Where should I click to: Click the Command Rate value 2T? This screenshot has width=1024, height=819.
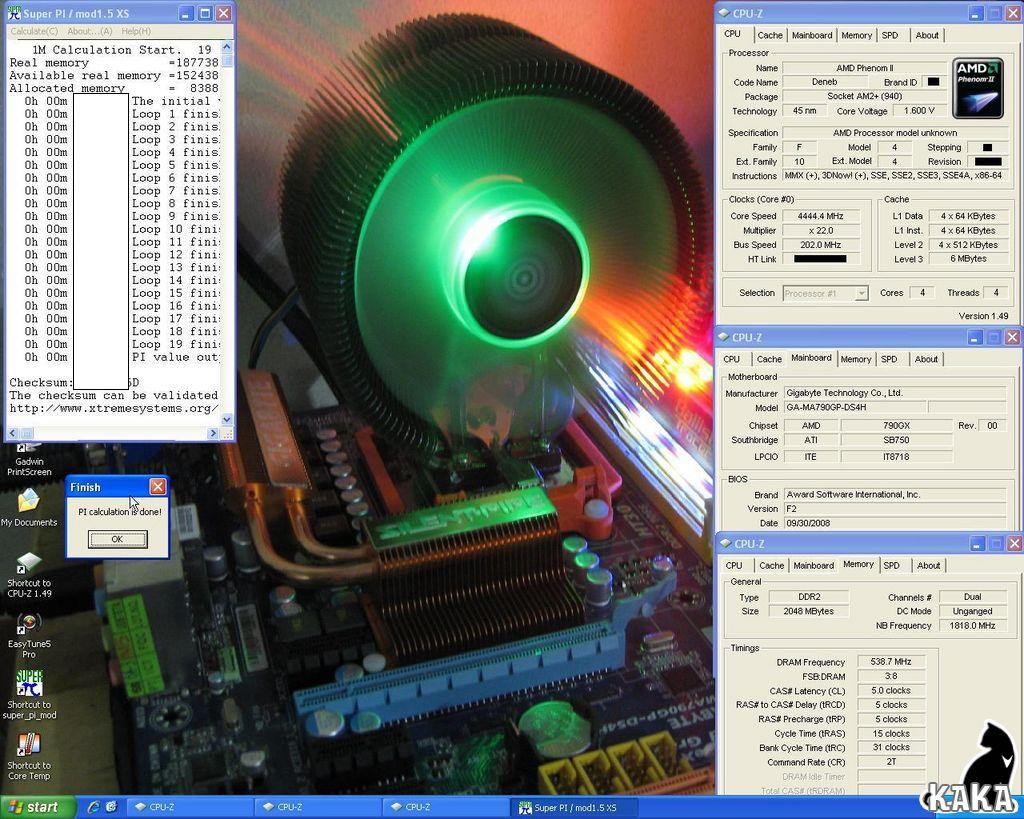coord(891,762)
